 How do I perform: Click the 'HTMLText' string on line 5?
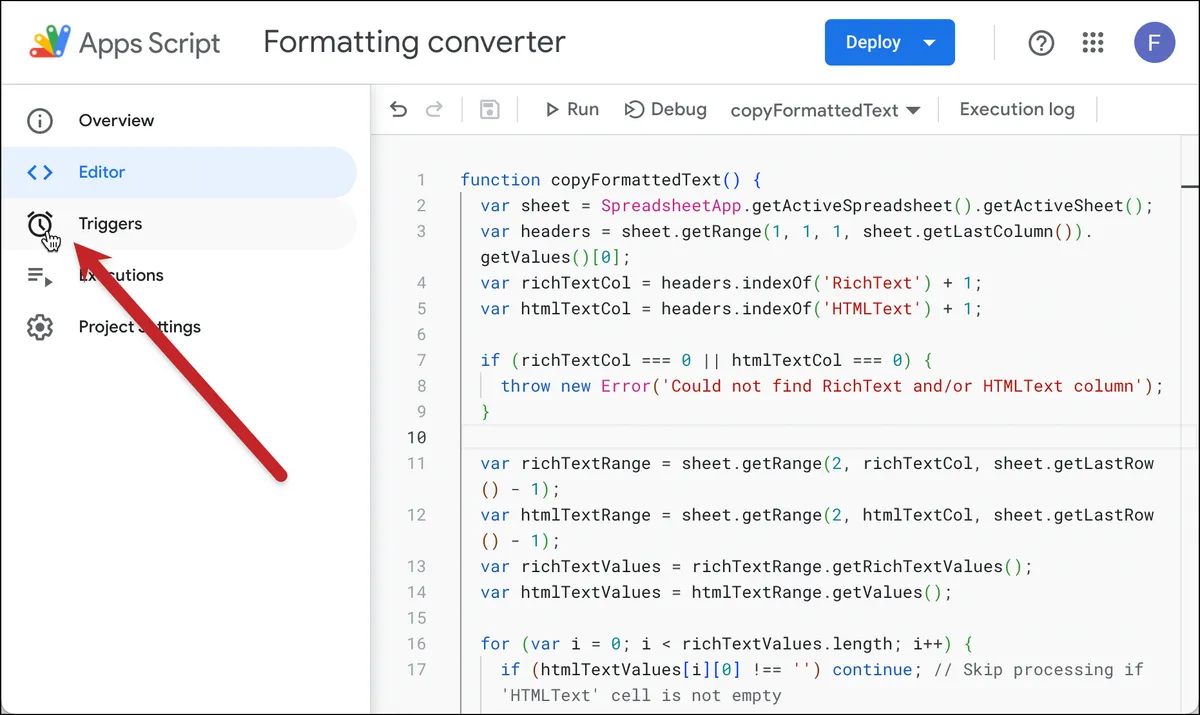pos(871,309)
